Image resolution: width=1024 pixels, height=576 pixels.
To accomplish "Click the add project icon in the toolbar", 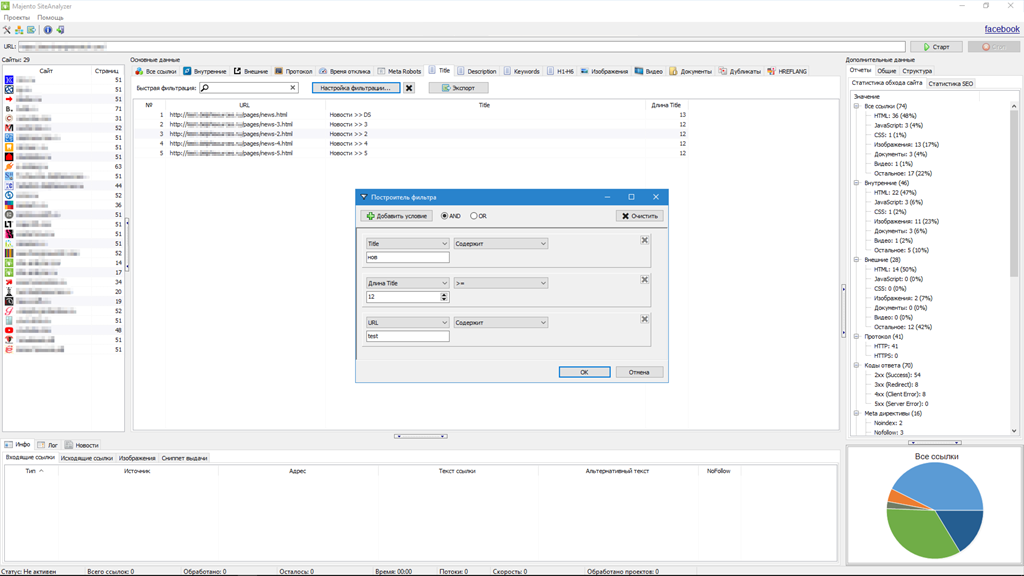I will click(19, 31).
